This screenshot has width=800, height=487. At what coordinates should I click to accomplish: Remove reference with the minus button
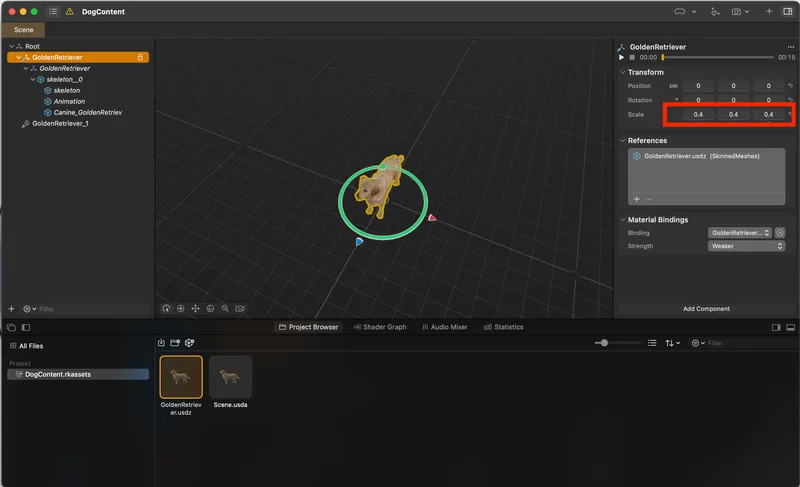[x=649, y=199]
